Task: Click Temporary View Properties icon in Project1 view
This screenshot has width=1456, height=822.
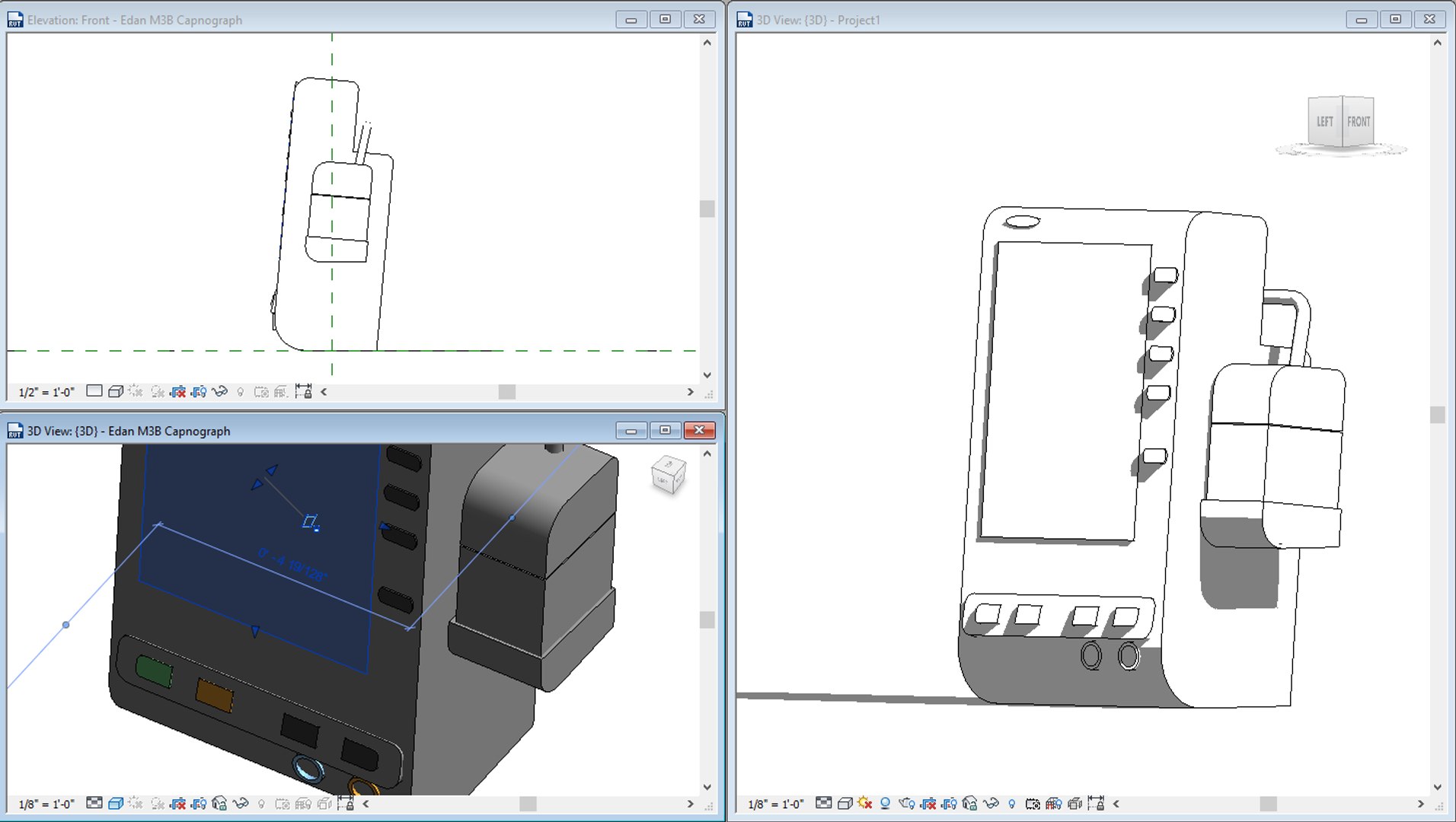Action: click(1033, 804)
